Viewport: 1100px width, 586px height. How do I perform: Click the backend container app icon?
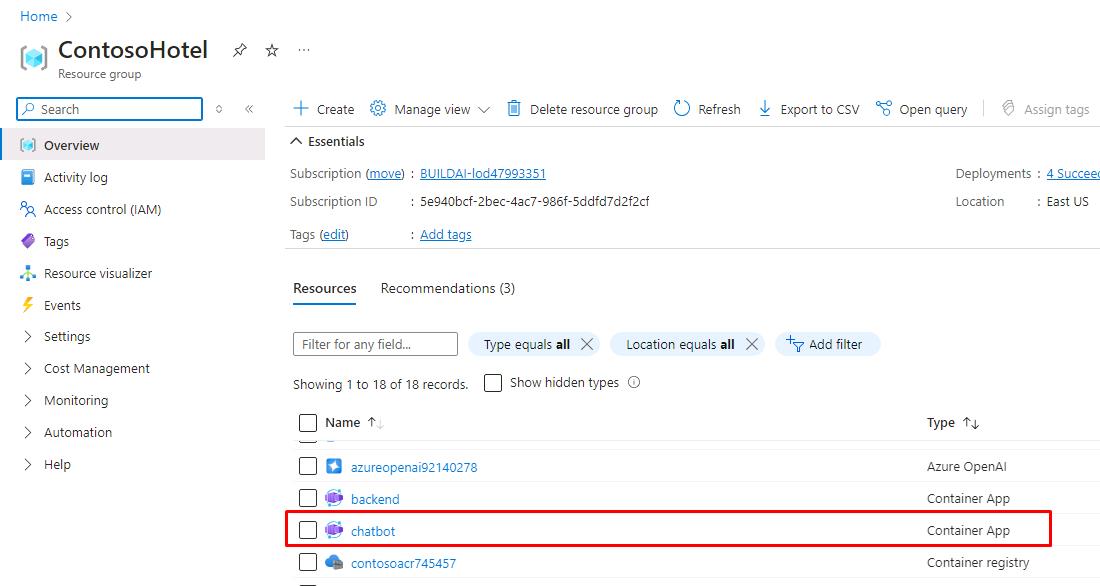point(334,498)
